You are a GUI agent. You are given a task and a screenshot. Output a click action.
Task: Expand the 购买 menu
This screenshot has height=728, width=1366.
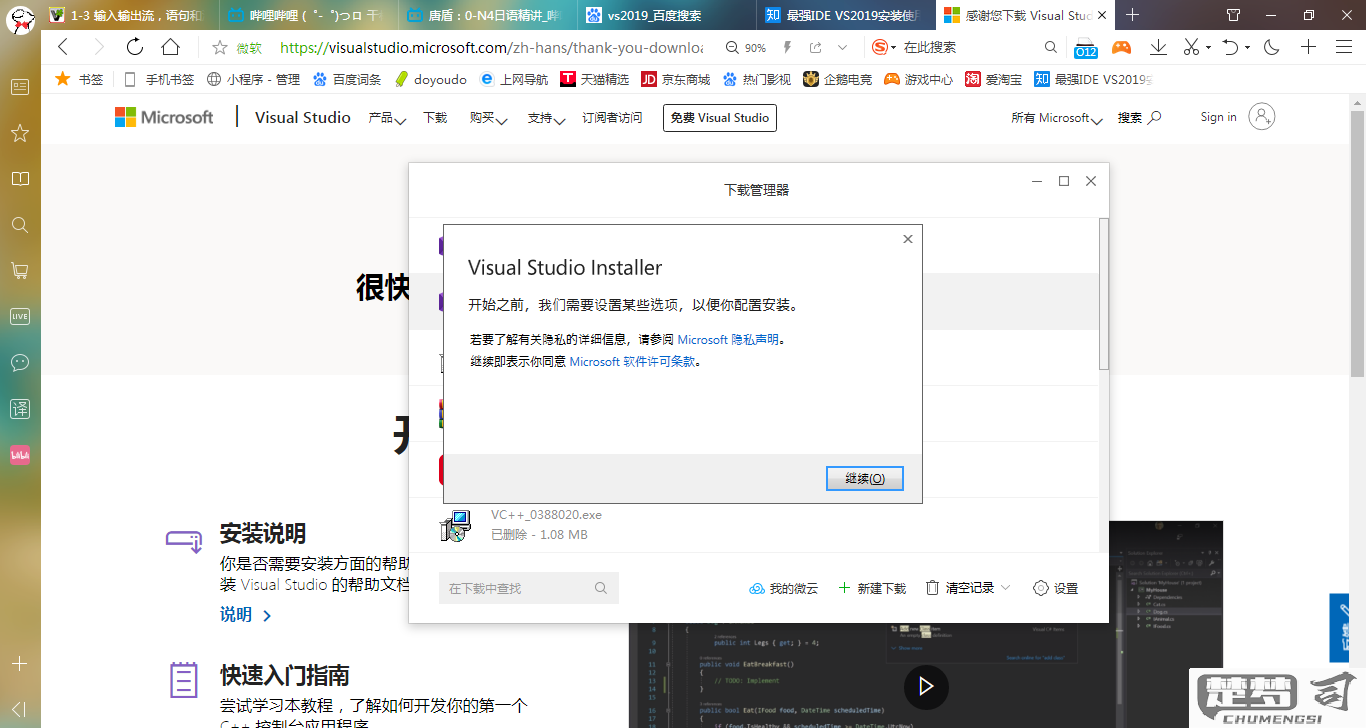488,118
